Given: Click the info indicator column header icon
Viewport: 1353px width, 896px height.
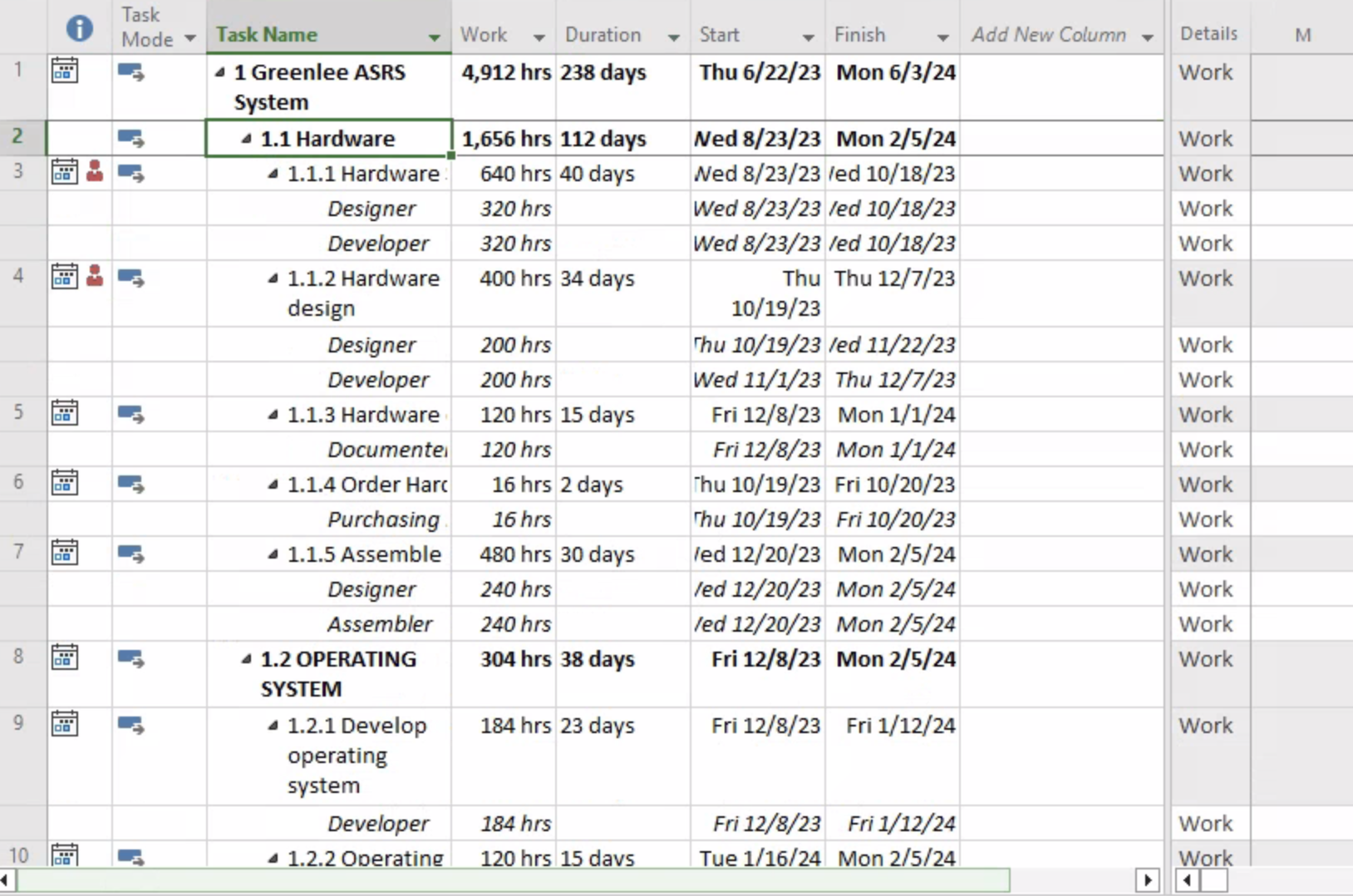Looking at the screenshot, I should tap(79, 28).
